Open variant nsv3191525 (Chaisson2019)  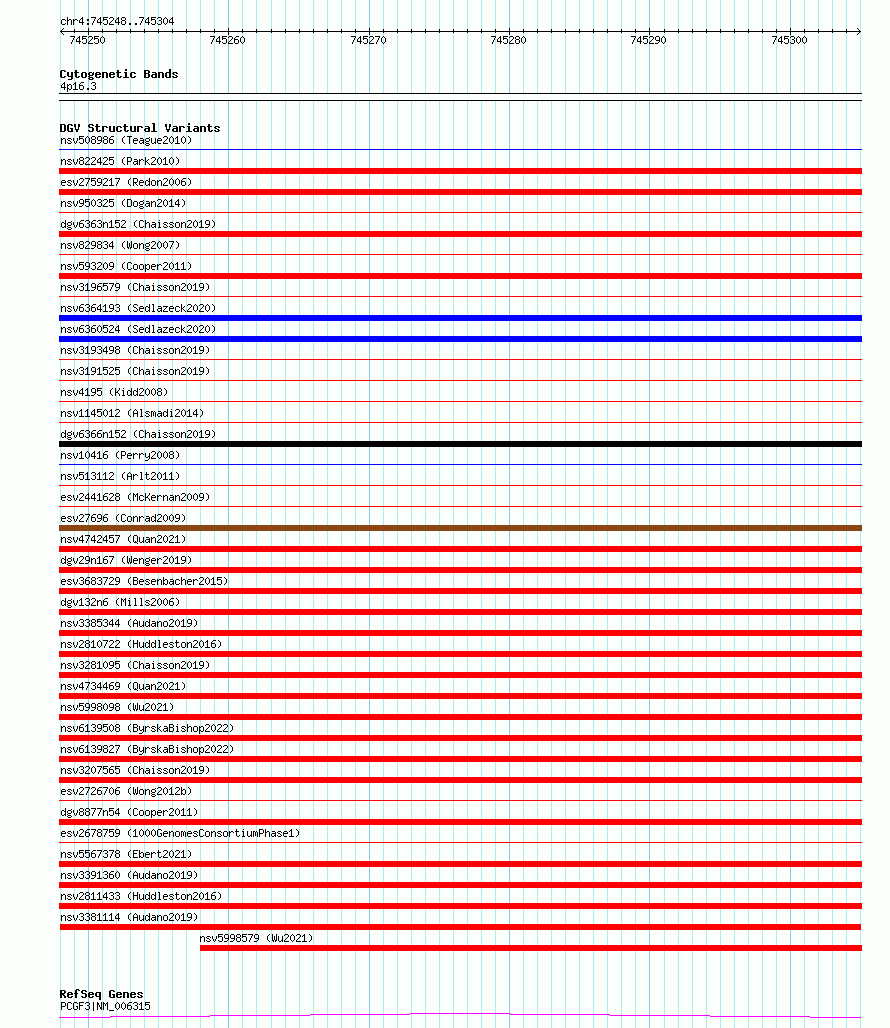[x=135, y=371]
